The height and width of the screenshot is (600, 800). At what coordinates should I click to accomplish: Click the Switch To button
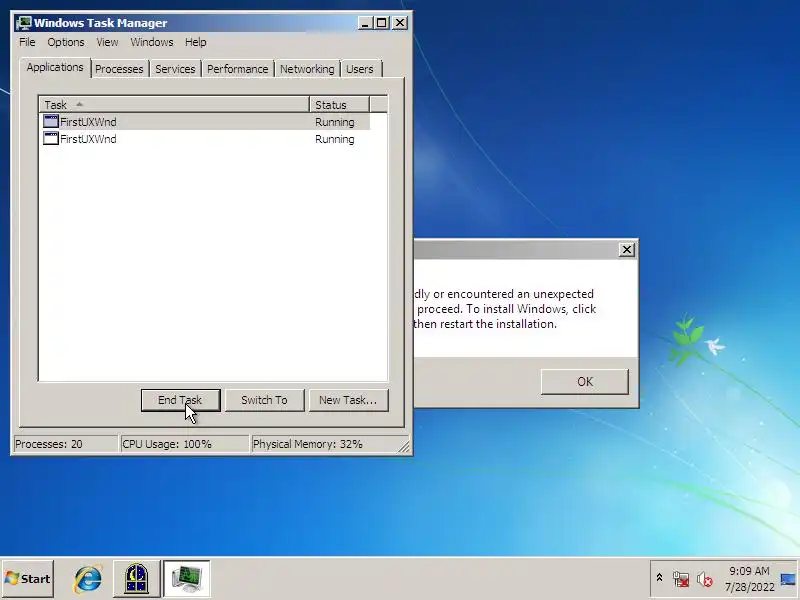[x=264, y=400]
